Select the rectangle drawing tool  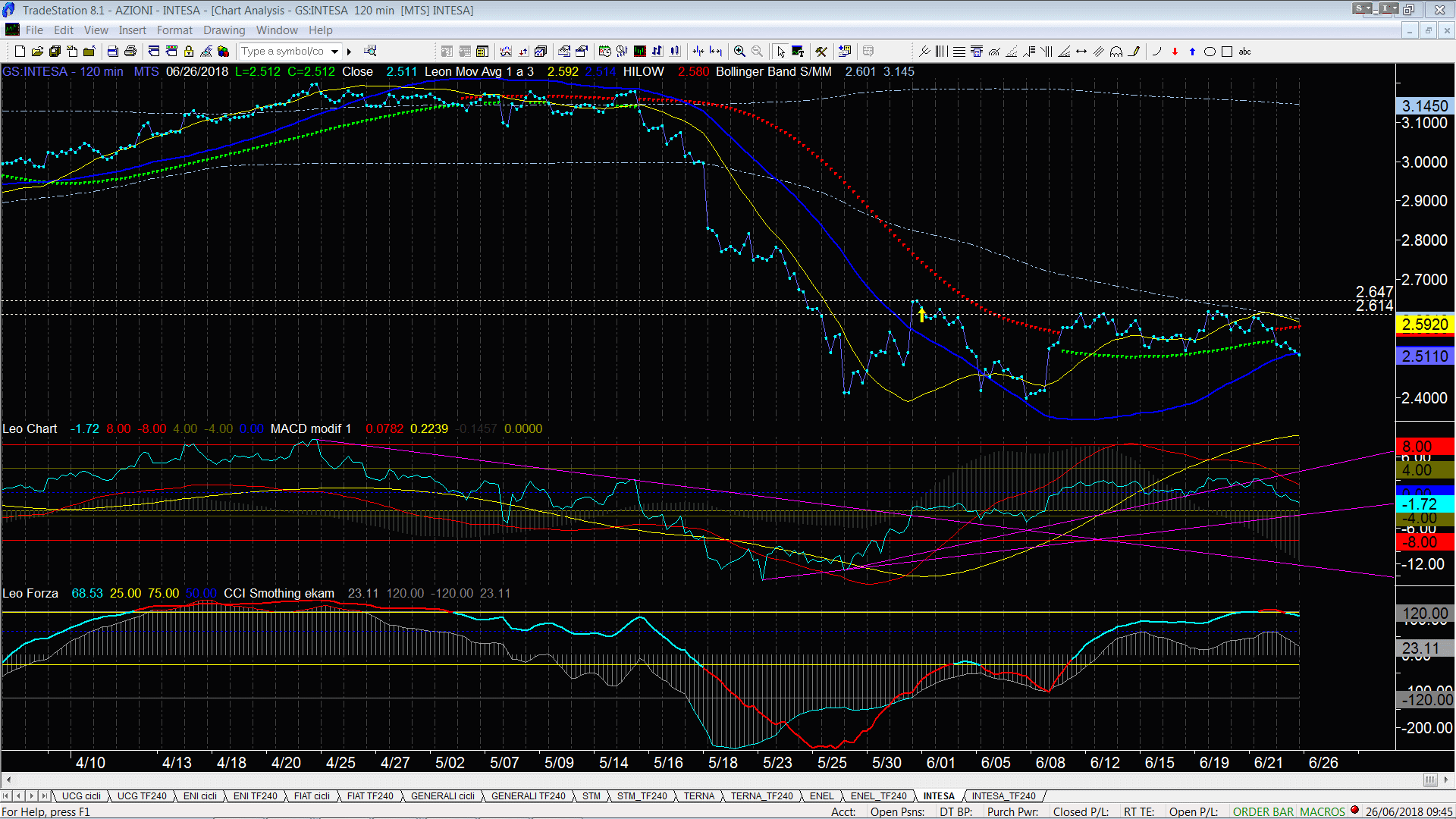pos(1227,52)
